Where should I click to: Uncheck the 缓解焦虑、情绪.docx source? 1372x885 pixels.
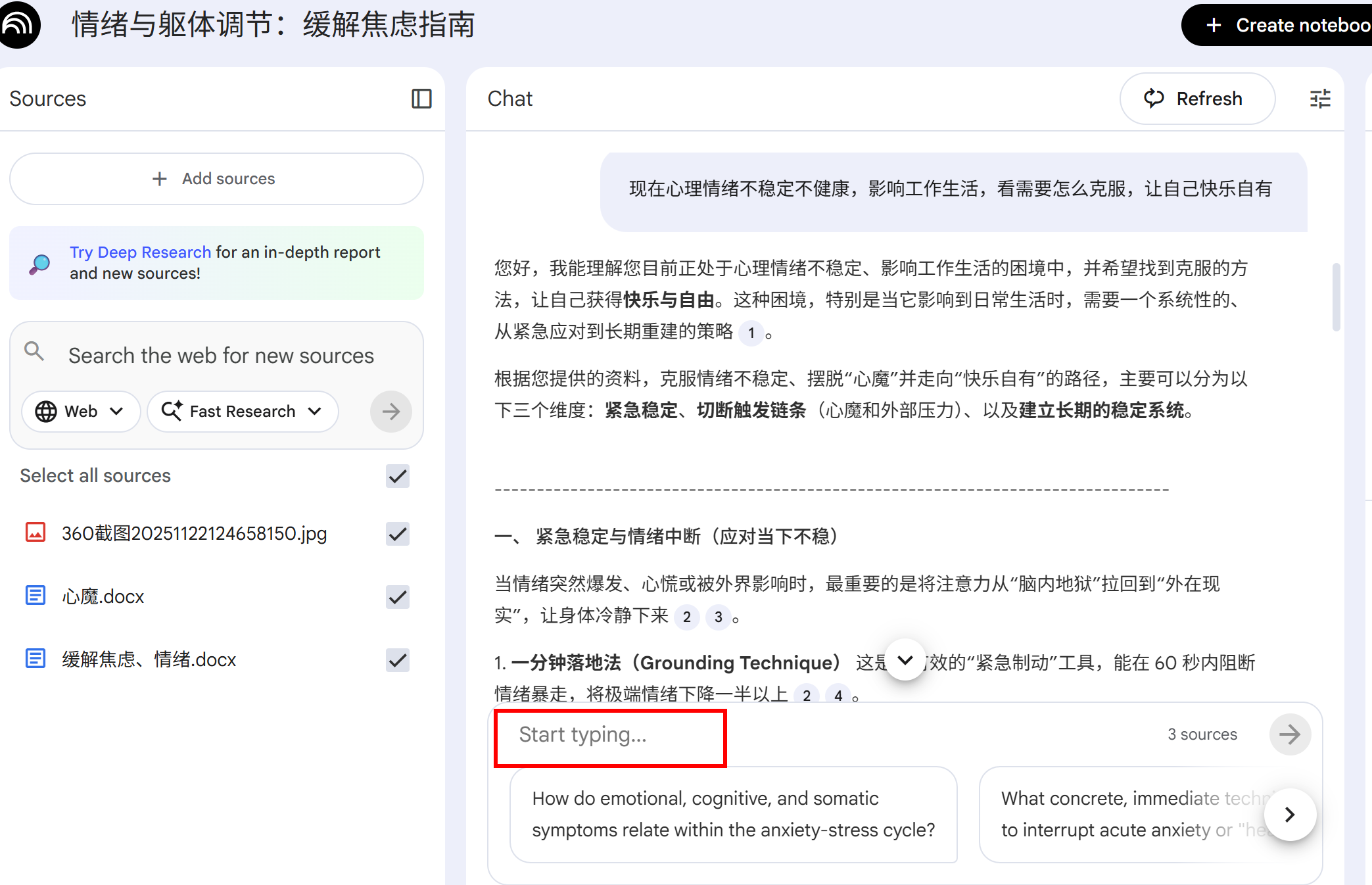point(397,659)
